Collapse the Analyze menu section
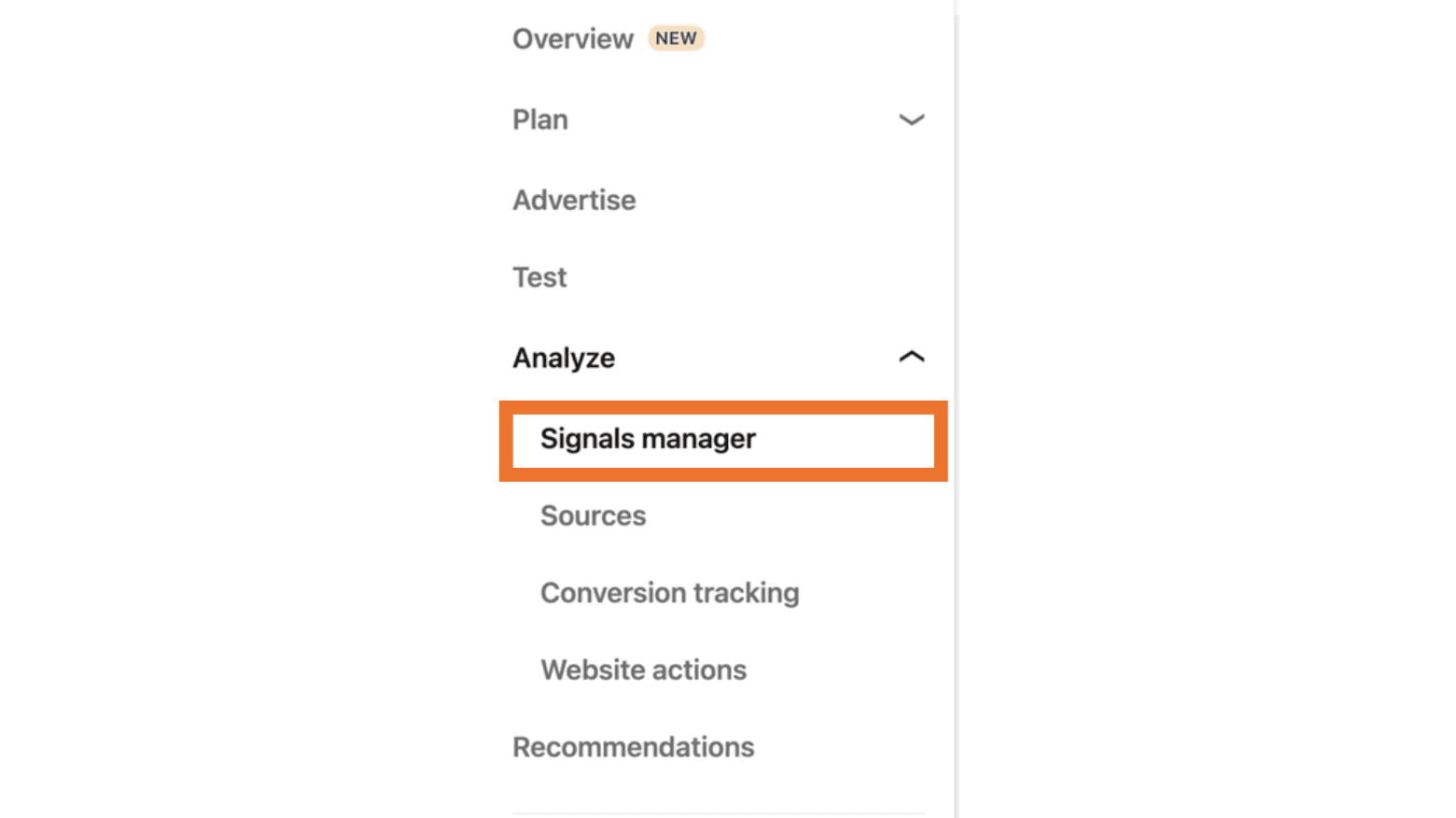 tap(563, 357)
